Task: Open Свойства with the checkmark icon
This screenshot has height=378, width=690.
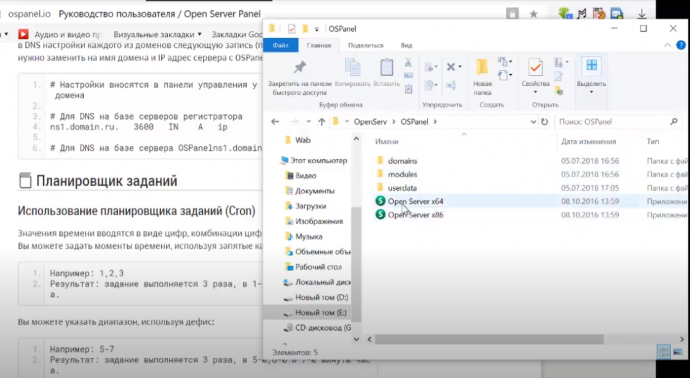Action: coord(535,68)
